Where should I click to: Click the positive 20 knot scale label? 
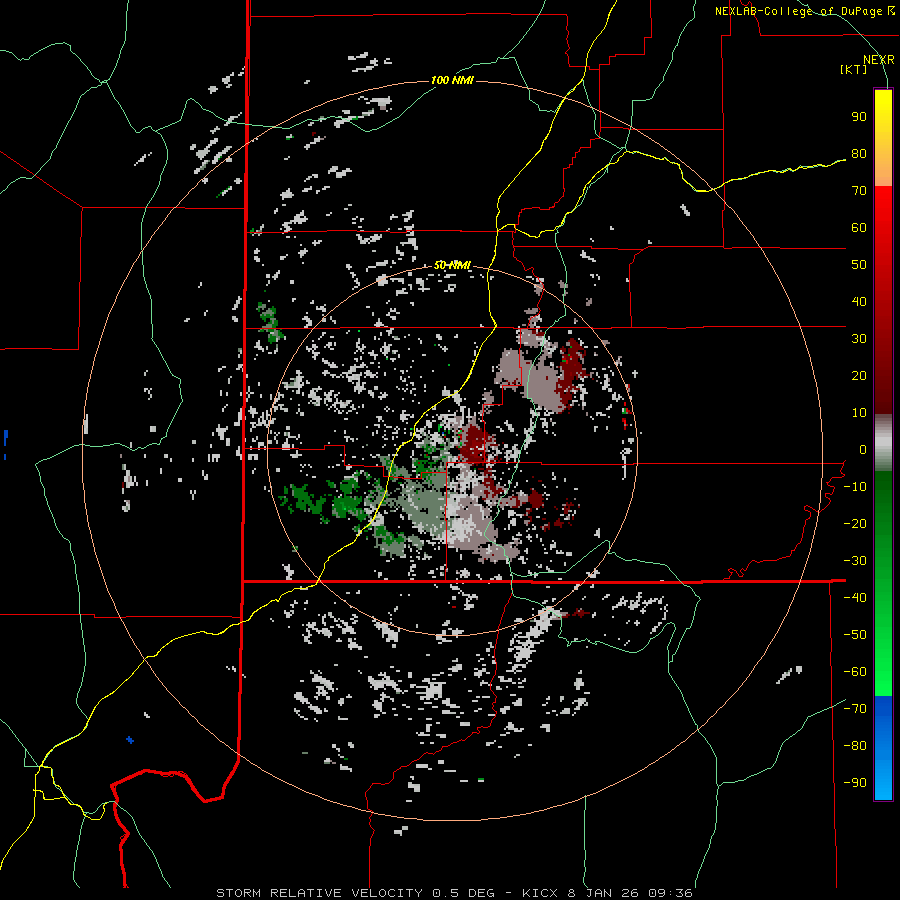[859, 376]
